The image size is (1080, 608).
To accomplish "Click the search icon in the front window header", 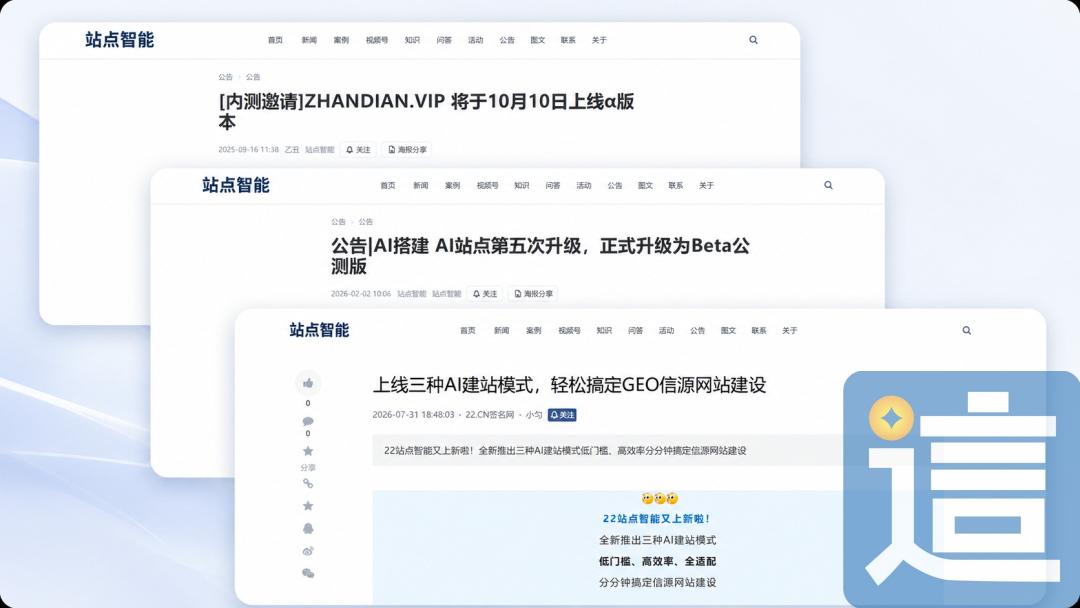I will click(966, 331).
